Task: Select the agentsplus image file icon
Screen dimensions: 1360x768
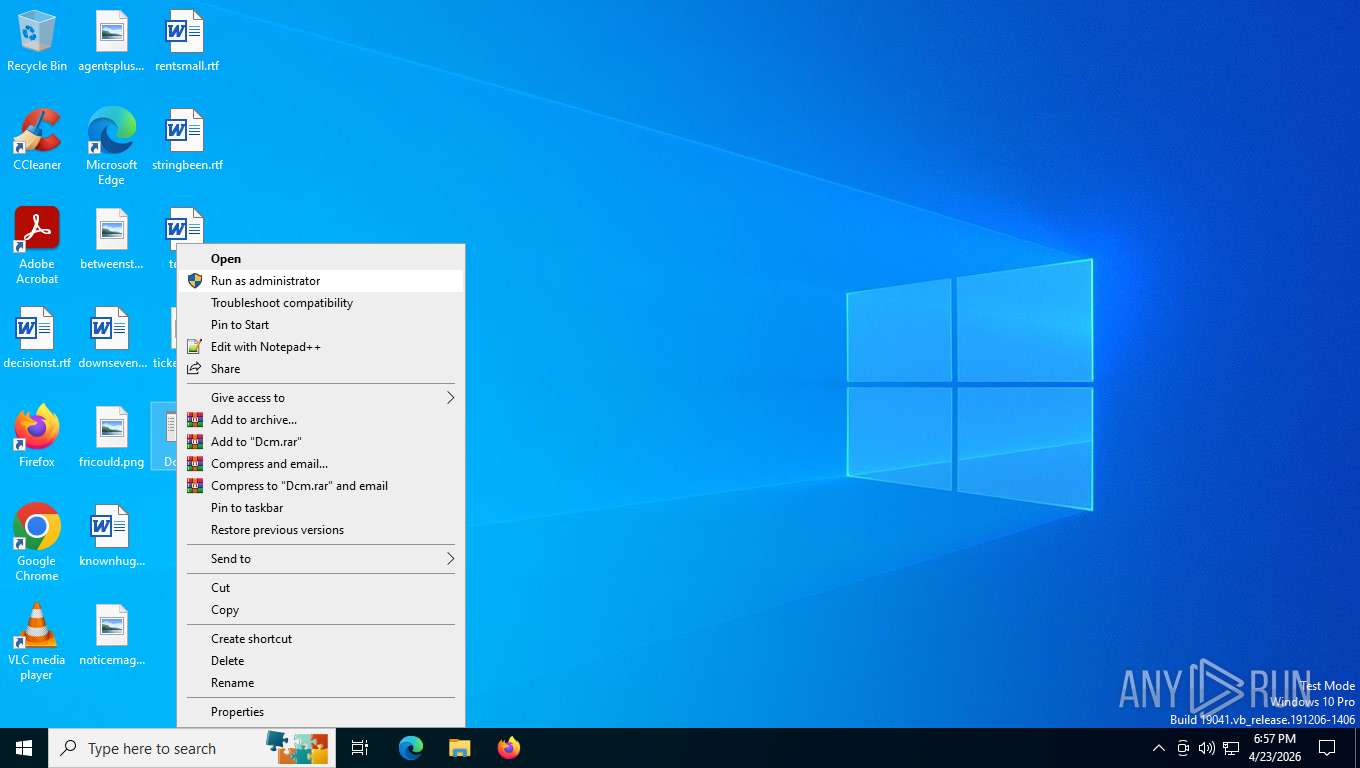Action: [x=111, y=41]
